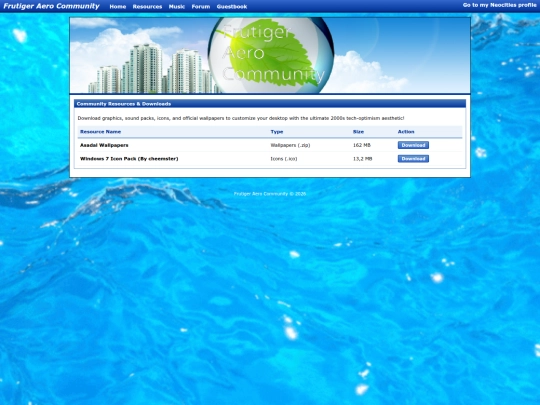Click the Community Resources & Downloads heading
This screenshot has width=540, height=405.
pos(124,104)
